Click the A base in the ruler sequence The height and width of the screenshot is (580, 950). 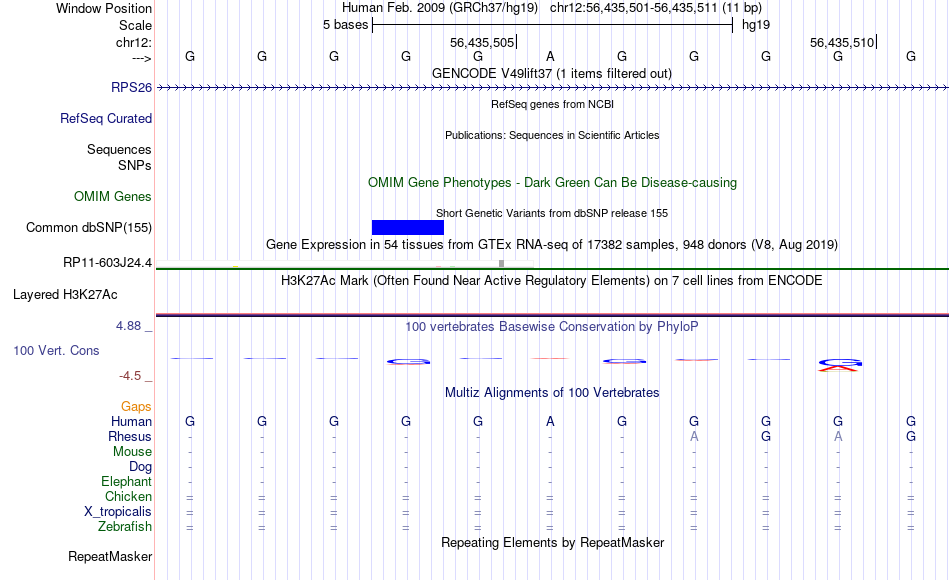(x=550, y=56)
